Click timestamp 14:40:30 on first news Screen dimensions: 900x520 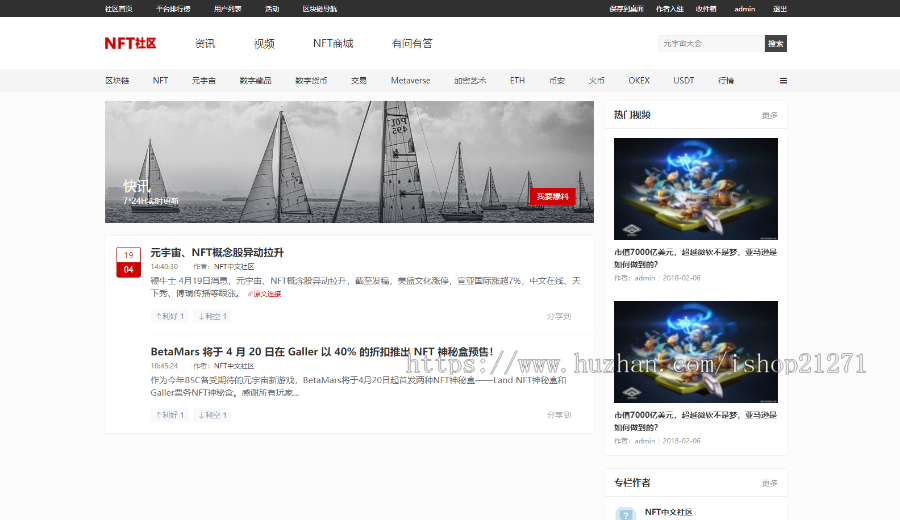(x=164, y=266)
